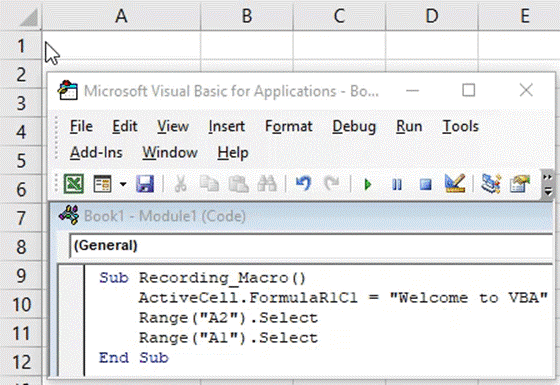This screenshot has width=560, height=385.
Task: Click the View Microsoft Excel toolbar icon
Action: pyautogui.click(x=74, y=184)
